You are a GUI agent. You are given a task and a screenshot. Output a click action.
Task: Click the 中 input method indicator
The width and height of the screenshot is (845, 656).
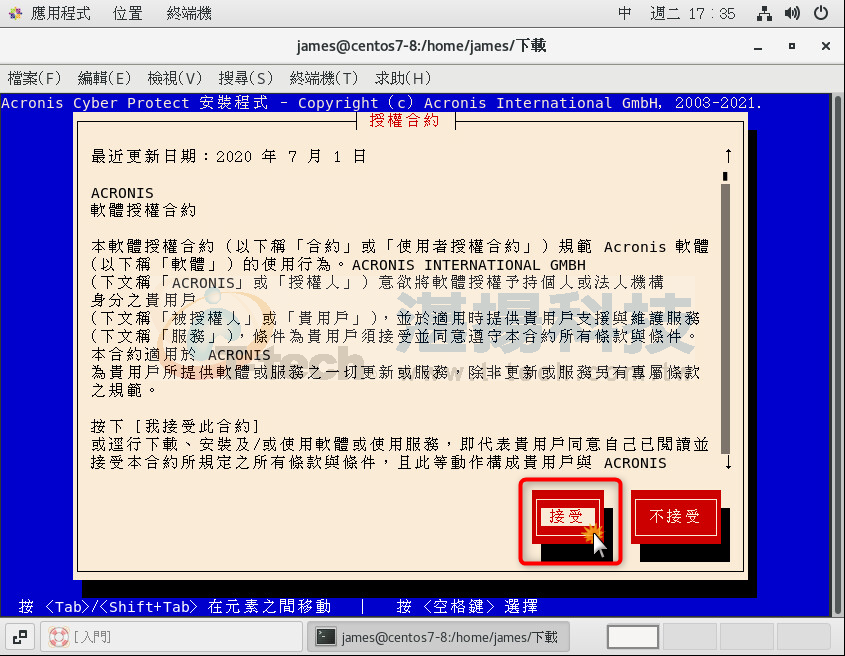[625, 13]
